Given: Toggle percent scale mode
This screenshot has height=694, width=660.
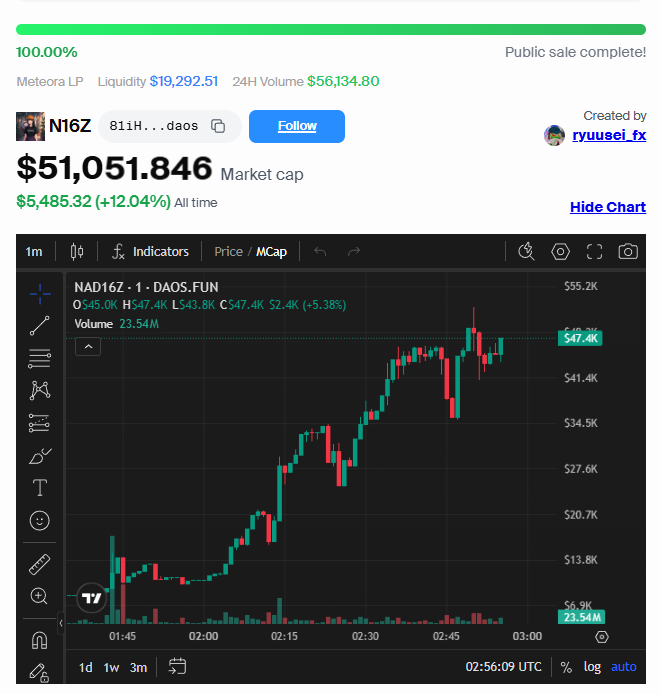Looking at the screenshot, I should tap(566, 667).
